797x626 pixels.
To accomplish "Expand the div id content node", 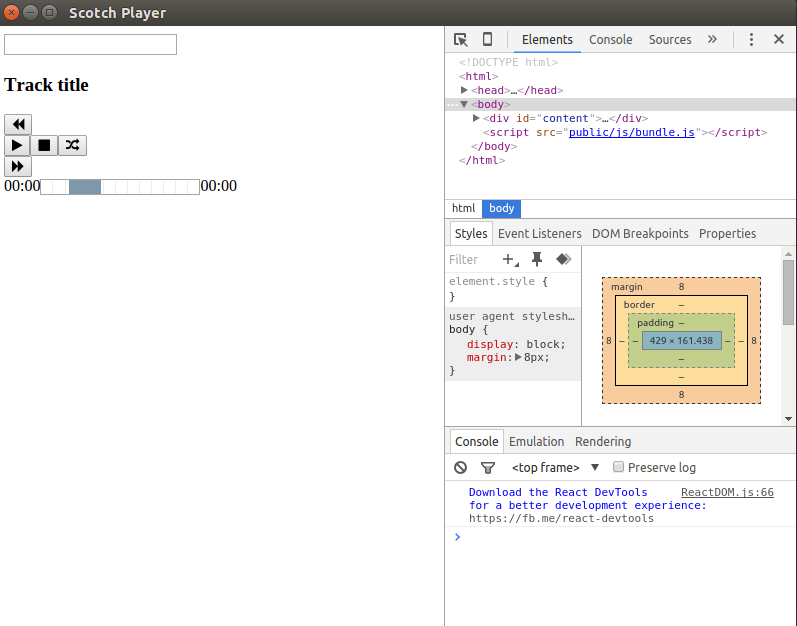I will [476, 118].
